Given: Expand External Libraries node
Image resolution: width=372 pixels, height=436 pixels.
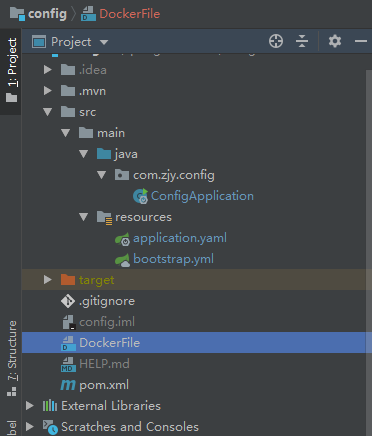Looking at the screenshot, I should tap(30, 406).
